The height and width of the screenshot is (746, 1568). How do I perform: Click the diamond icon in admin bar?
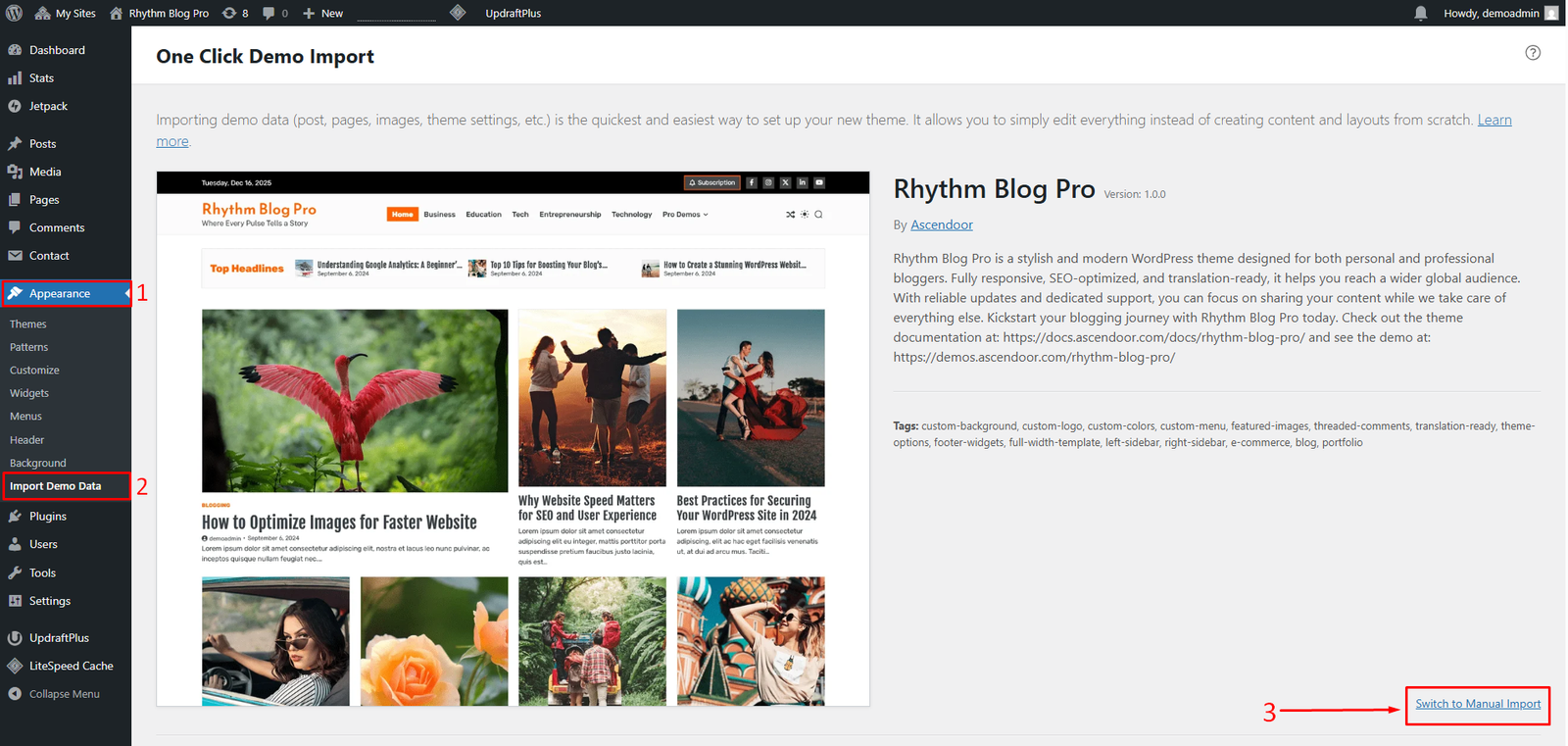(458, 13)
